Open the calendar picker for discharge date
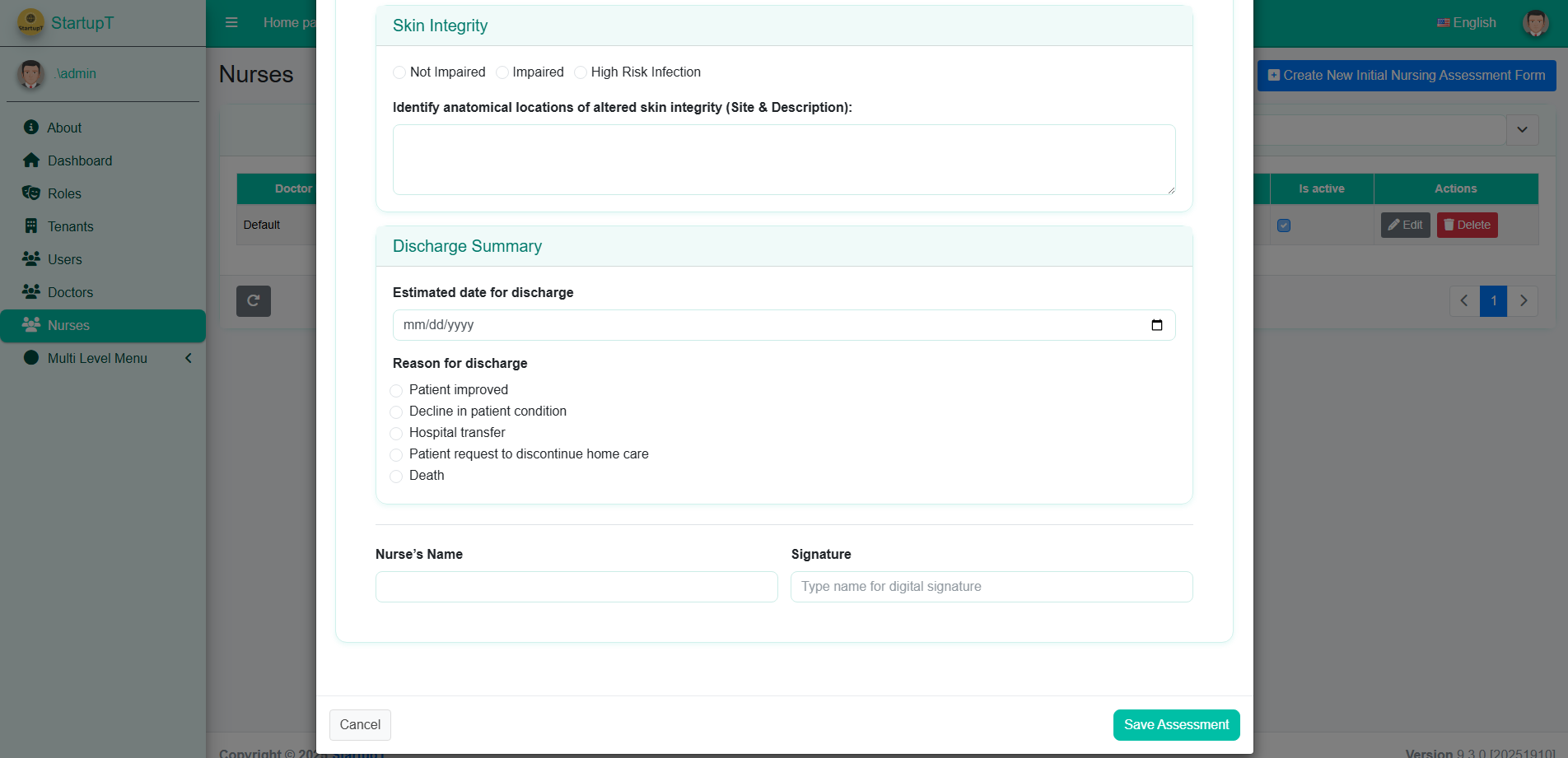The height and width of the screenshot is (758, 1568). tap(1156, 325)
